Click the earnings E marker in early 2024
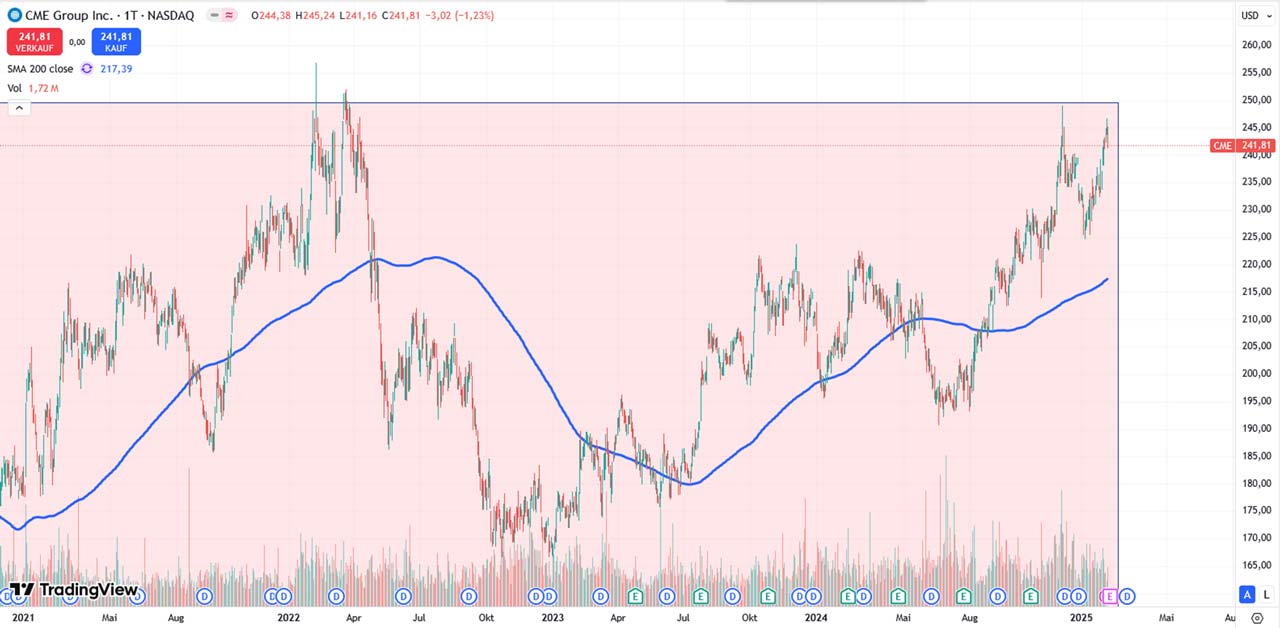 click(849, 597)
